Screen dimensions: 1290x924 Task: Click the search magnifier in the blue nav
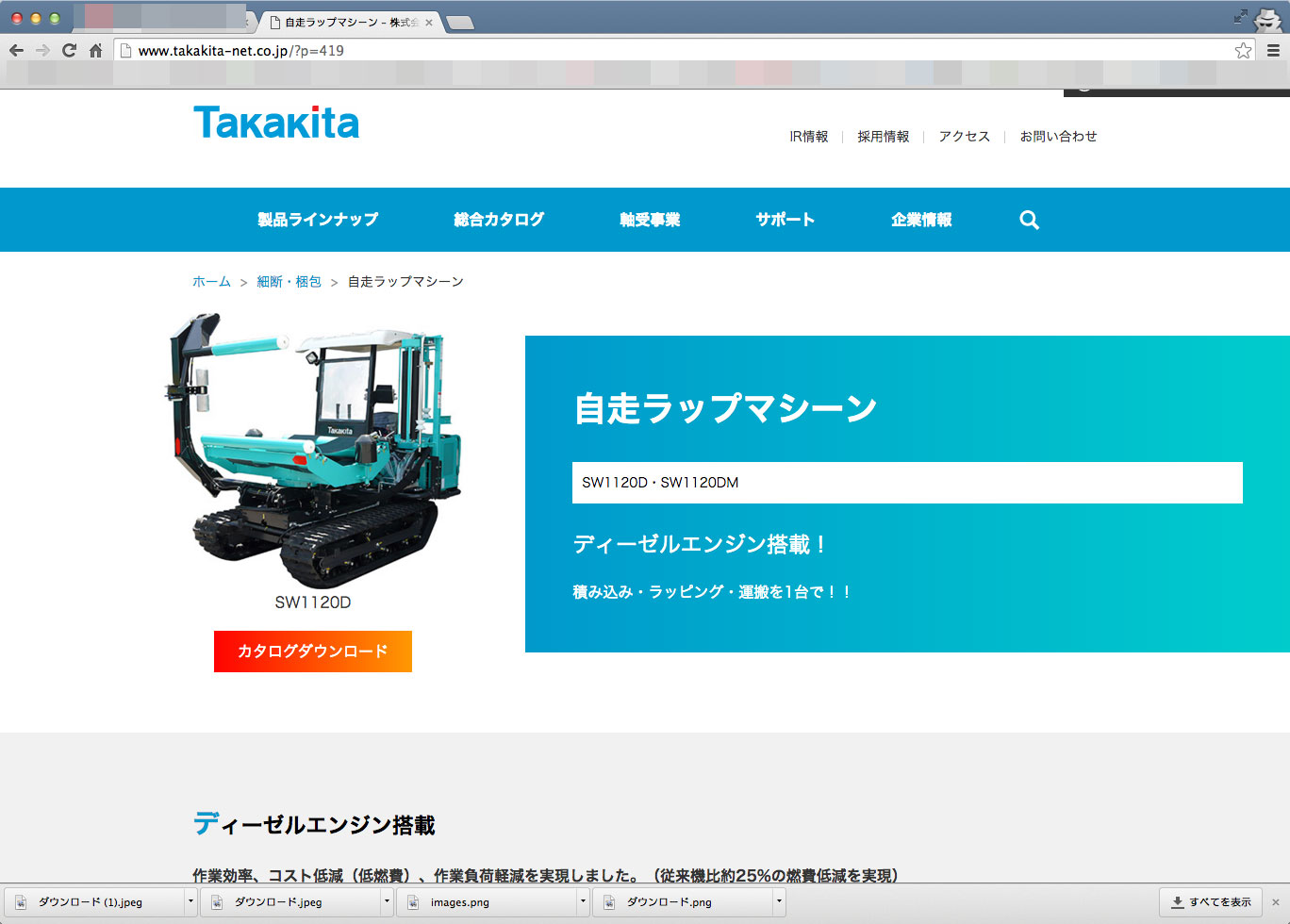(x=1029, y=220)
